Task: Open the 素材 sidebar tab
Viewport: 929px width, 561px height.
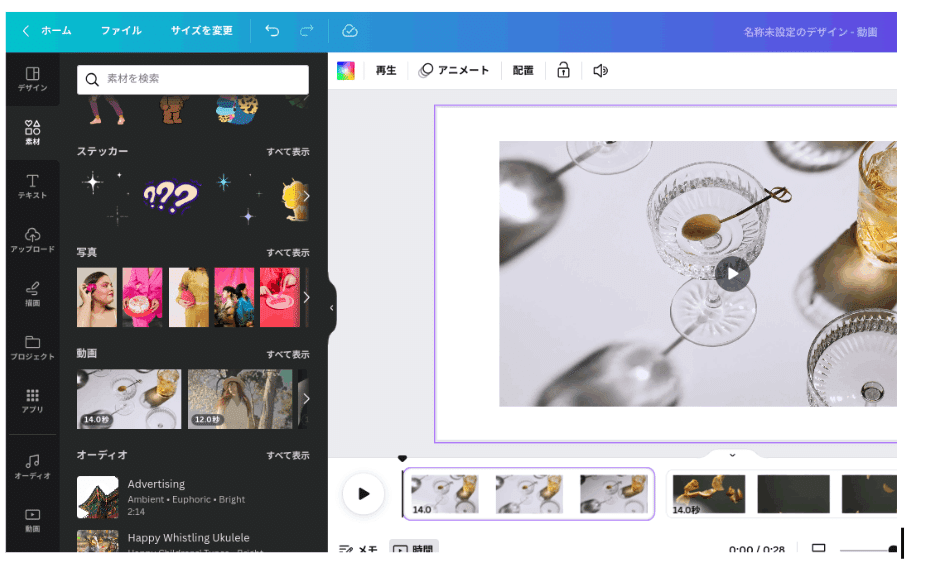Action: [33, 133]
